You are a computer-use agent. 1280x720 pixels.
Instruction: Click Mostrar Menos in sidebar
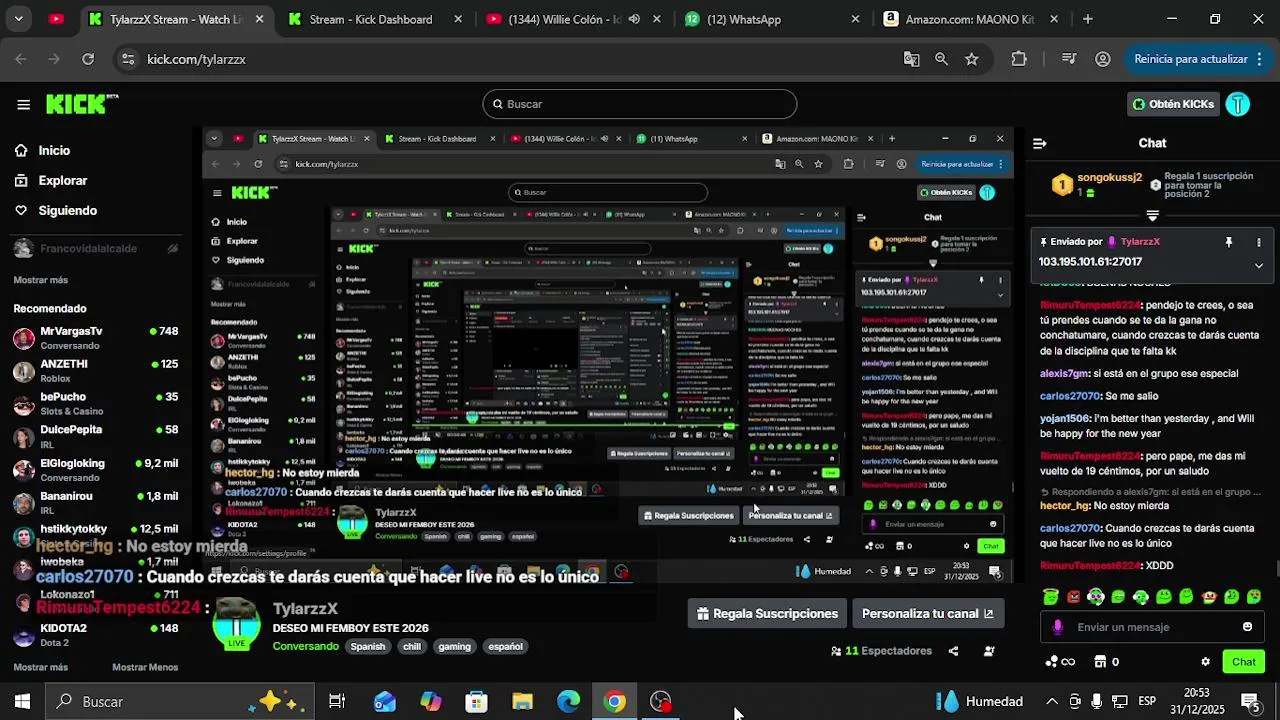[145, 667]
